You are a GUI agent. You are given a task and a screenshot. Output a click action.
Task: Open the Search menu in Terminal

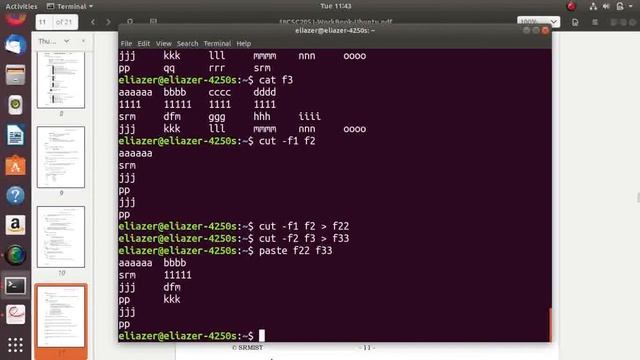[187, 44]
